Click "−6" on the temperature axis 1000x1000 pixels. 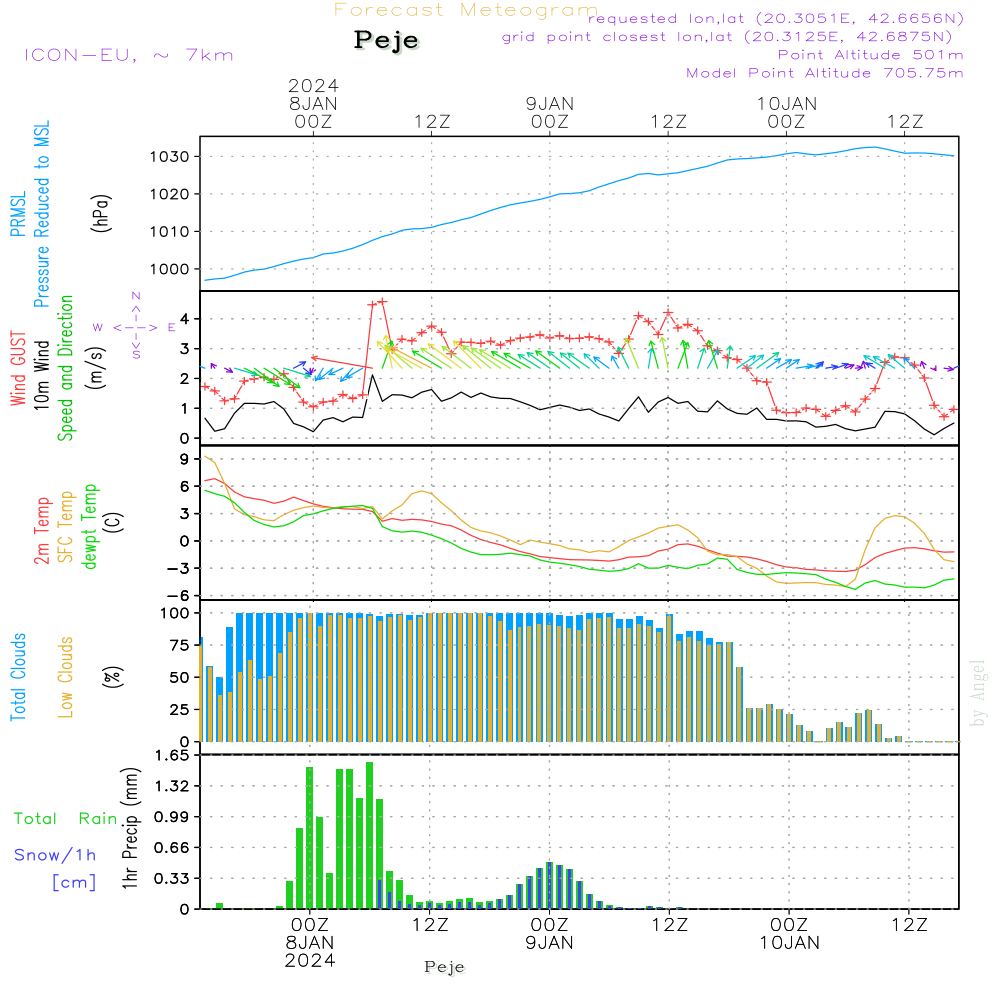pyautogui.click(x=180, y=596)
